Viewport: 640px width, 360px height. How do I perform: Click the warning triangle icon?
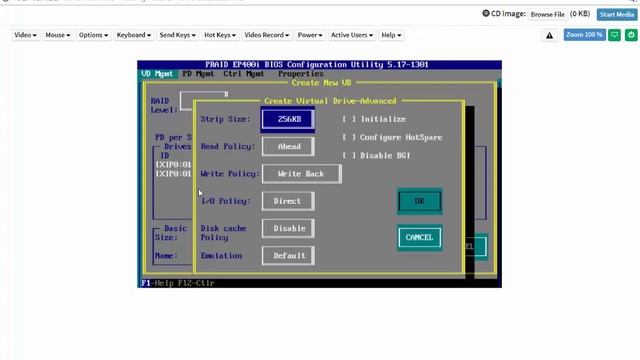coord(549,36)
